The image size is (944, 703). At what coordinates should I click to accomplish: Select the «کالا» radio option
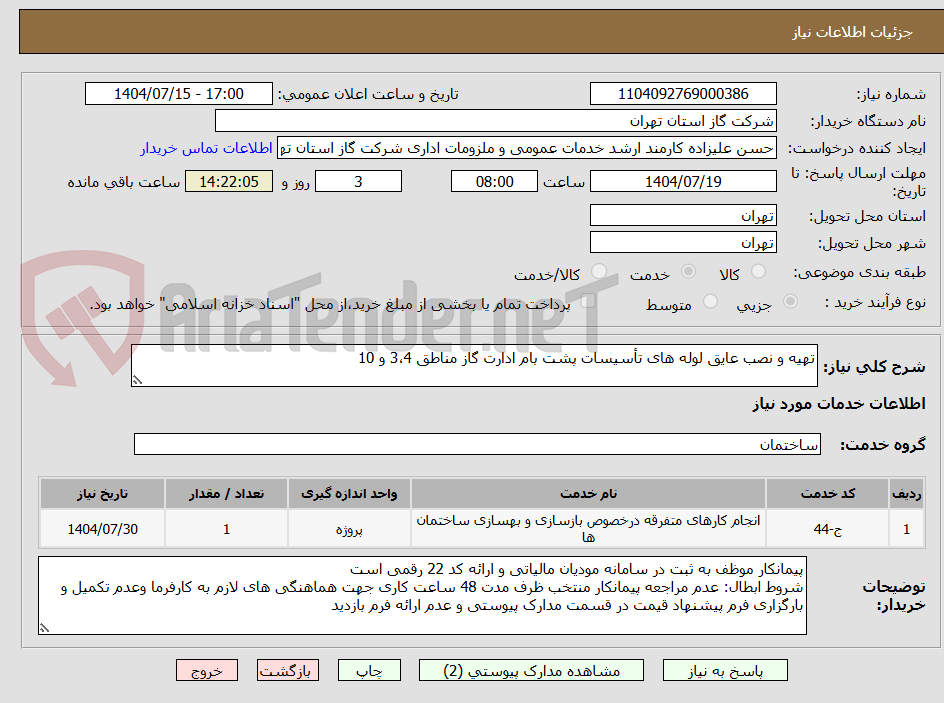[x=758, y=270]
